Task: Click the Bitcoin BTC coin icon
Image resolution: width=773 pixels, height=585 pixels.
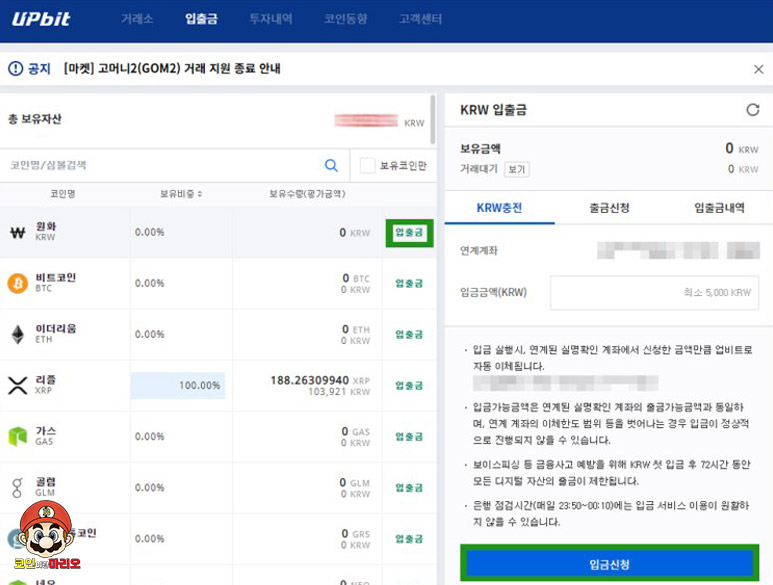Action: click(x=18, y=283)
